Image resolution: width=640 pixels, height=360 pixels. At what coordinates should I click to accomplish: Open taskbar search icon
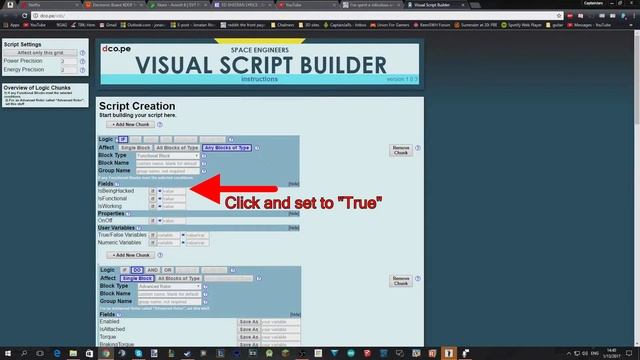24,353
